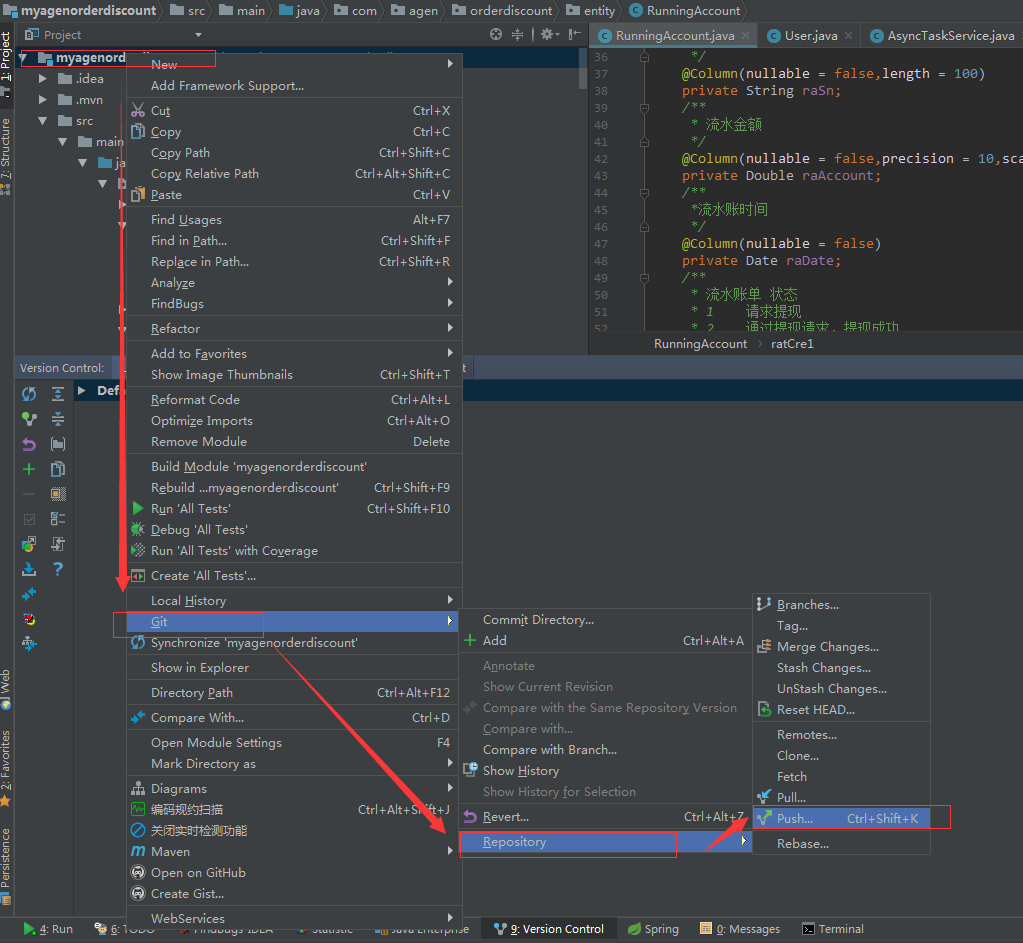The width and height of the screenshot is (1023, 943).
Task: Click the project settings gear icon
Action: point(549,35)
